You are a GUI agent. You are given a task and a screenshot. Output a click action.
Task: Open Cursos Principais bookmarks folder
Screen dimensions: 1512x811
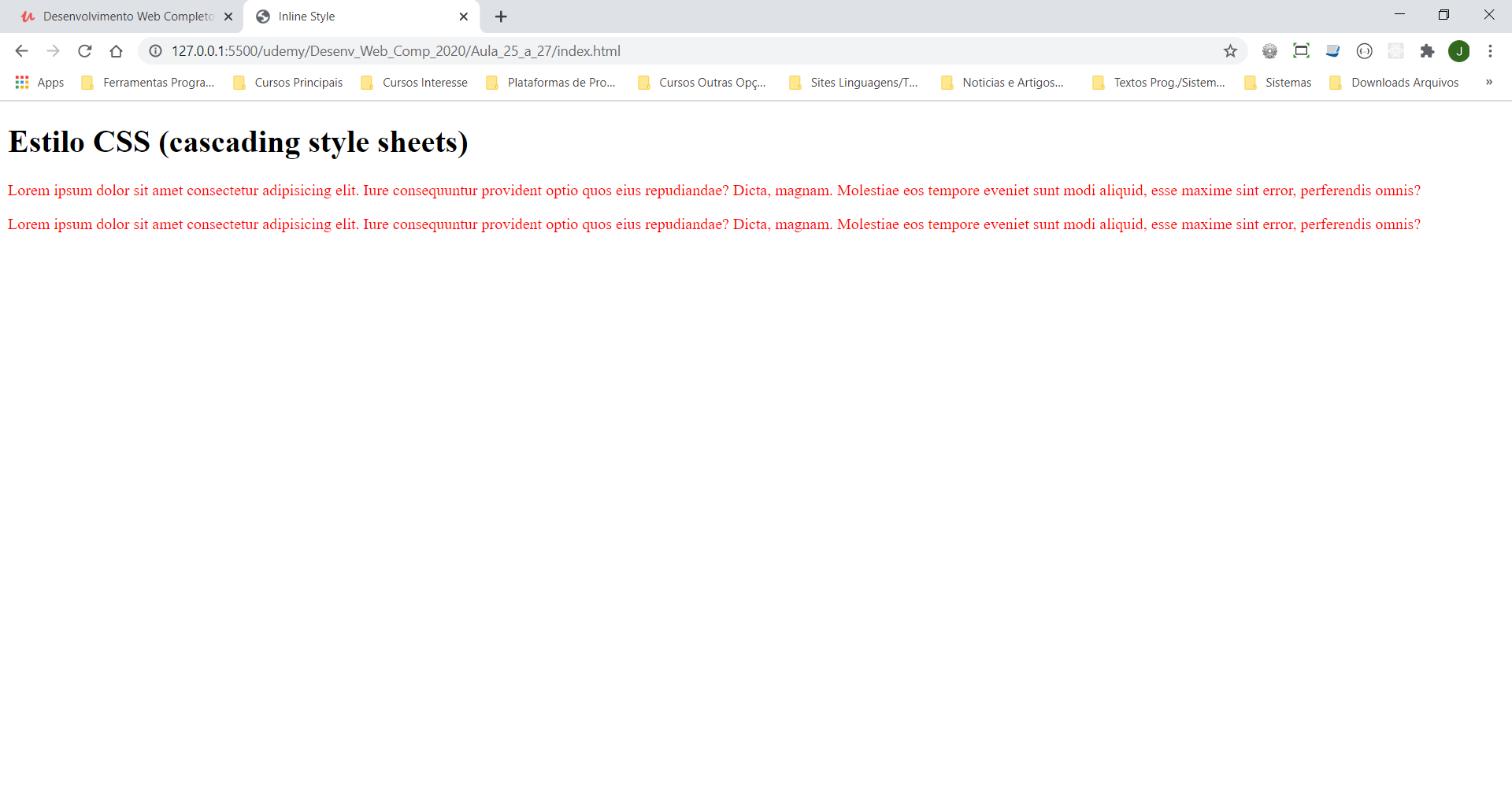tap(288, 83)
